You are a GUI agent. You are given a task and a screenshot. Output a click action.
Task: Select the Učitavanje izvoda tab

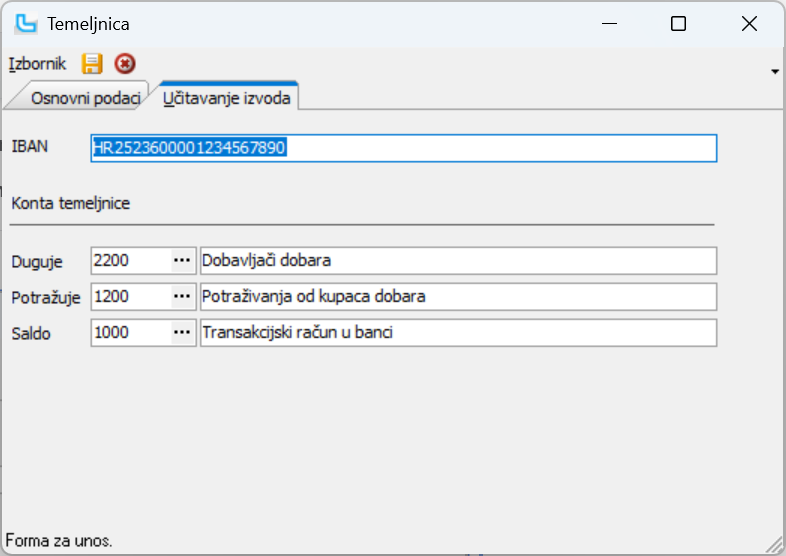228,97
